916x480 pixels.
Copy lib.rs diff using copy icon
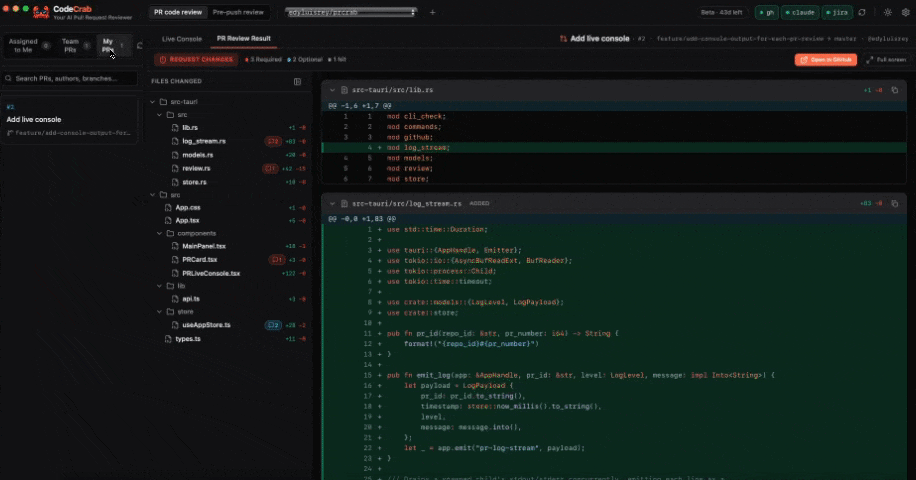pyautogui.click(x=894, y=90)
